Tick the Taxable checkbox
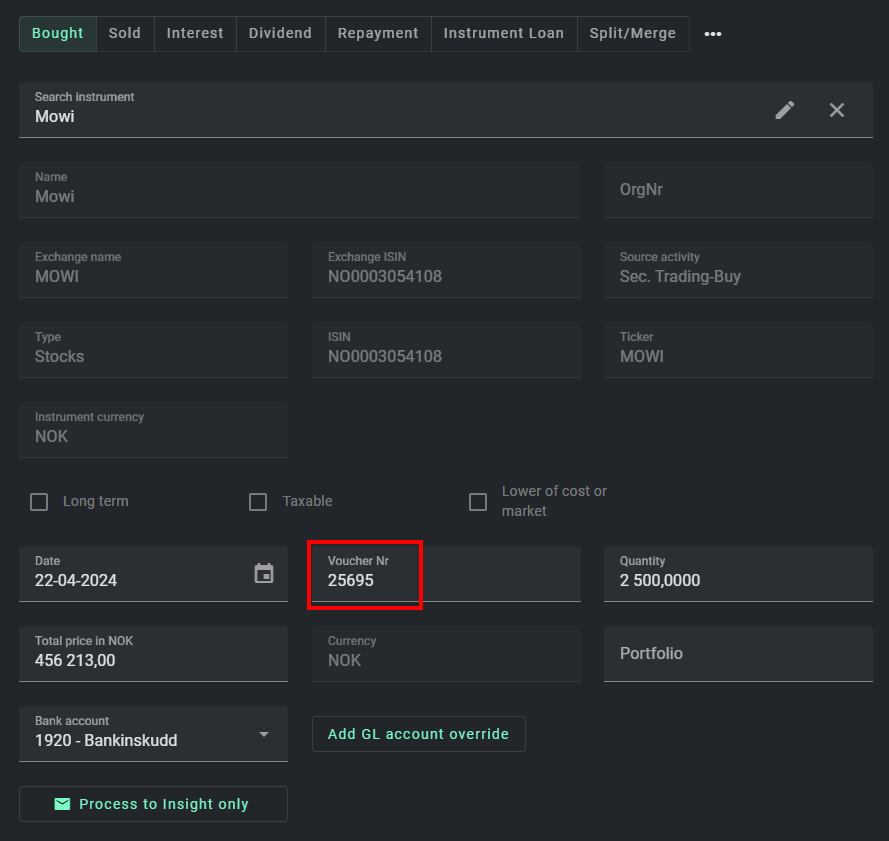 [258, 502]
